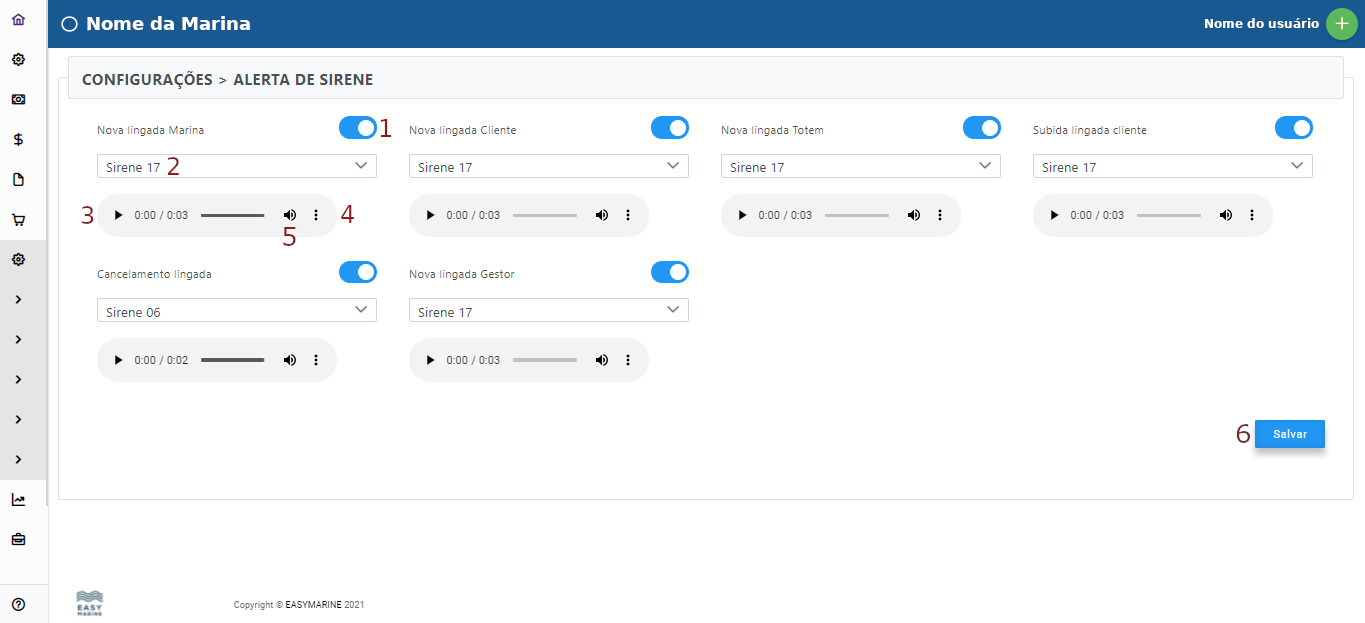This screenshot has width=1365, height=623.
Task: Click the CONFIGURAÇÕES breadcrumb link
Action: (x=147, y=79)
